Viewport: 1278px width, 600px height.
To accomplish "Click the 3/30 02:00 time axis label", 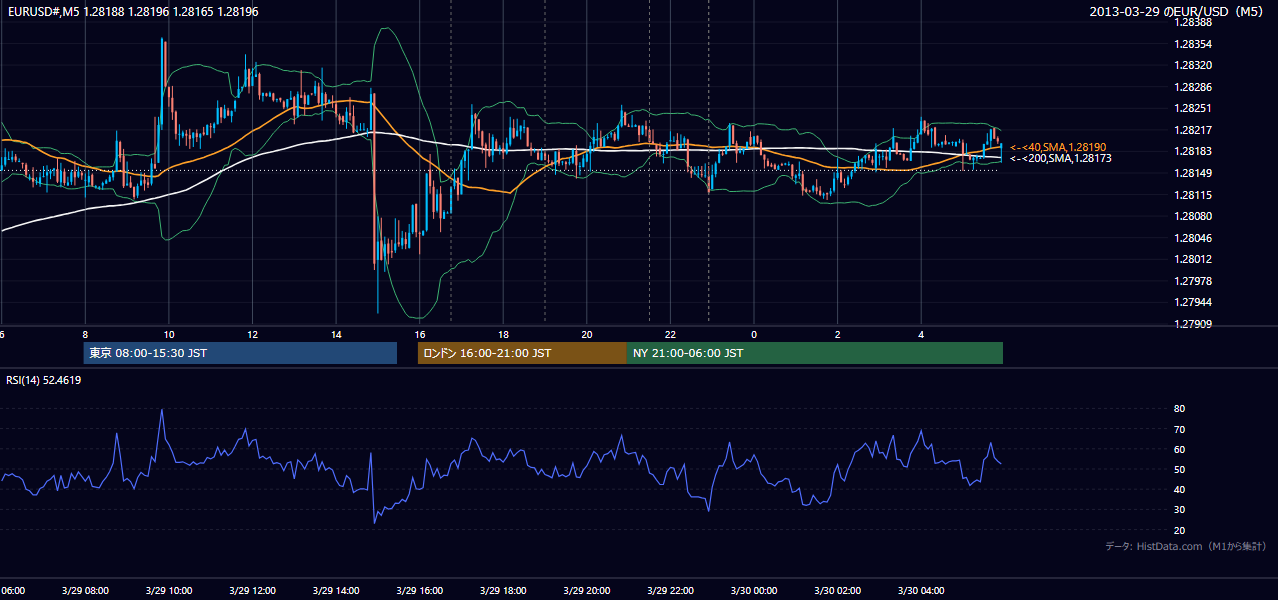I will 837,591.
